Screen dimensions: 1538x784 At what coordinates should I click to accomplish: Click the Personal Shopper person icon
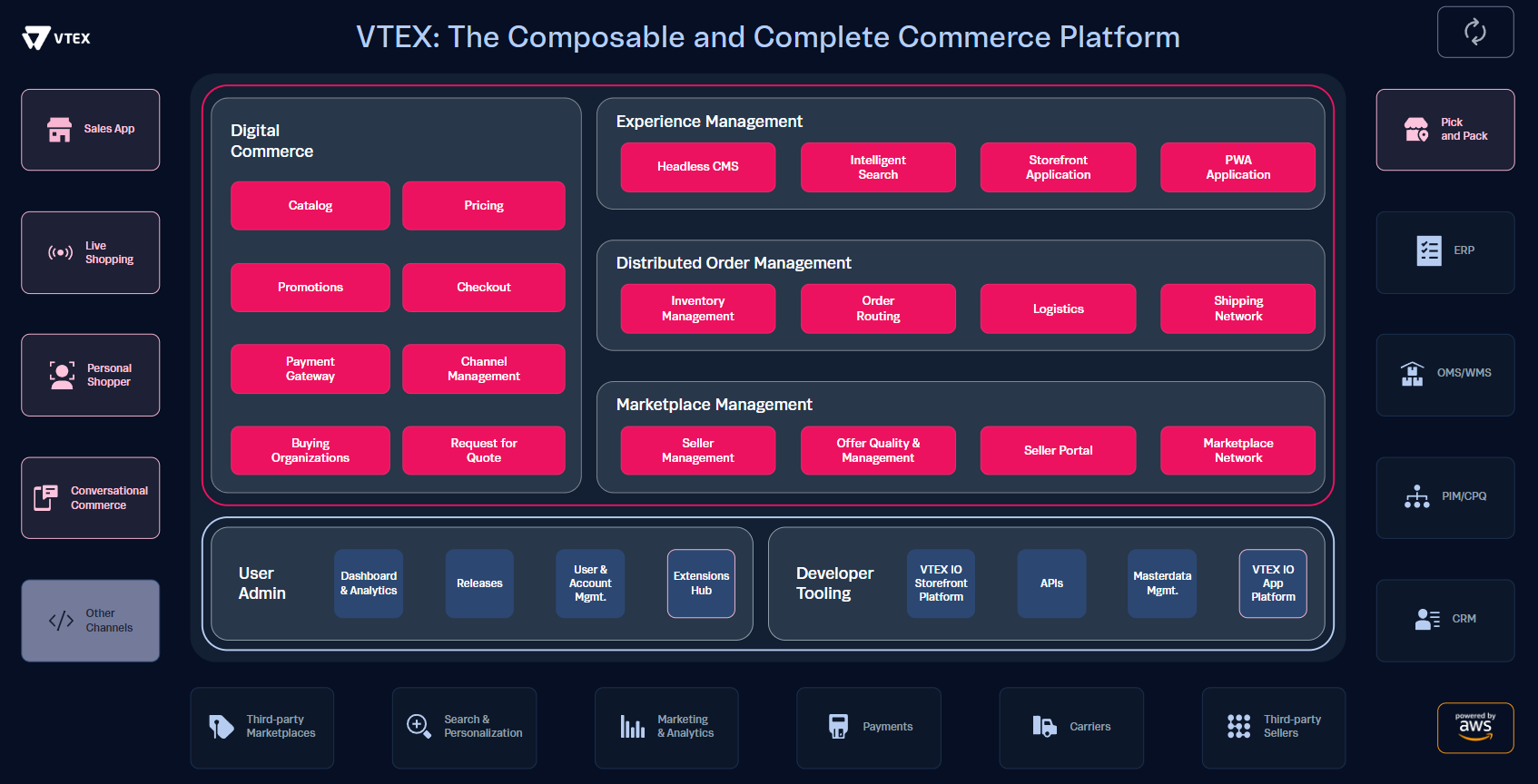(62, 375)
